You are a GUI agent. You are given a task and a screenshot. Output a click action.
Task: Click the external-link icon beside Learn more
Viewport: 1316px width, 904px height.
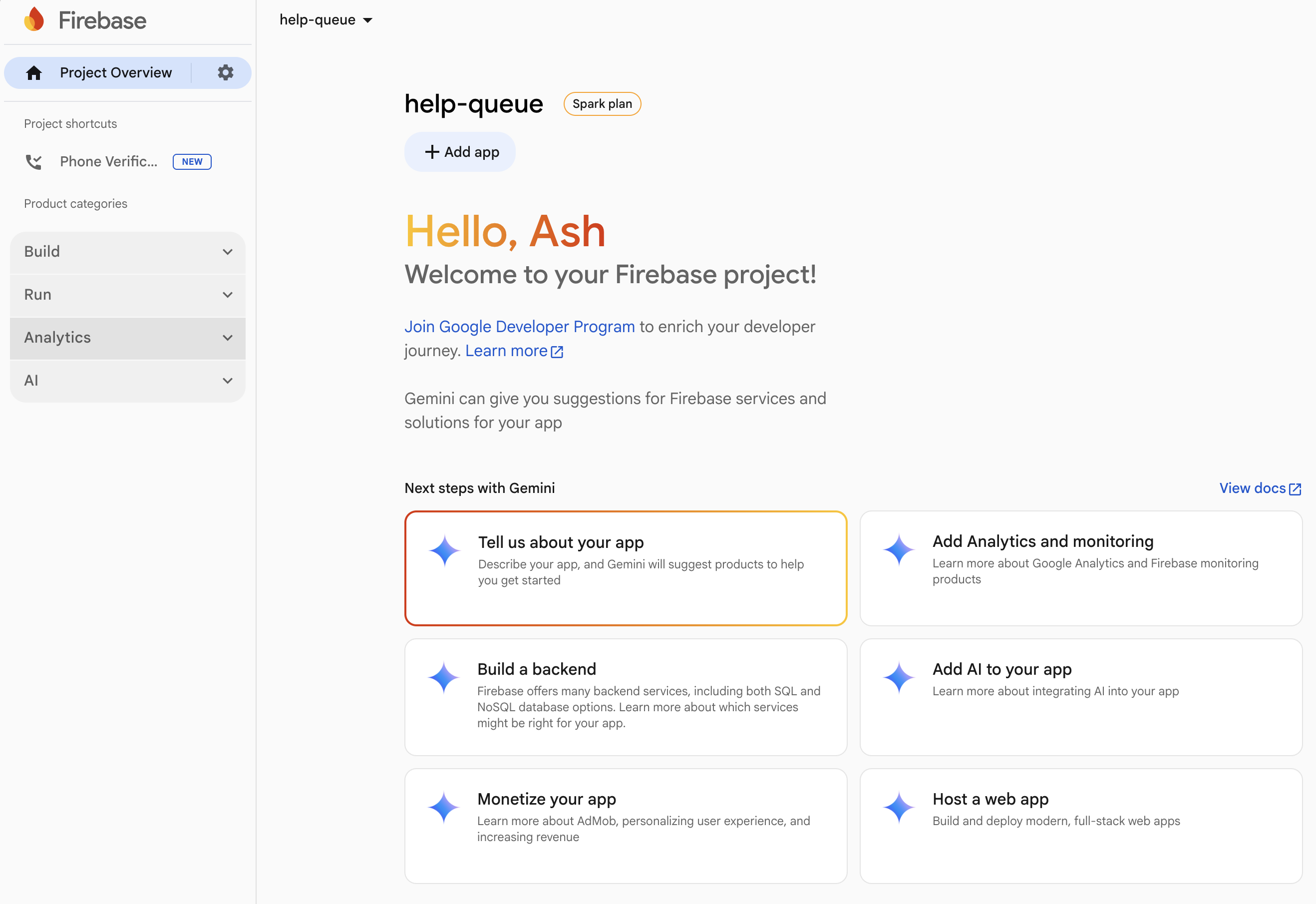coord(557,351)
